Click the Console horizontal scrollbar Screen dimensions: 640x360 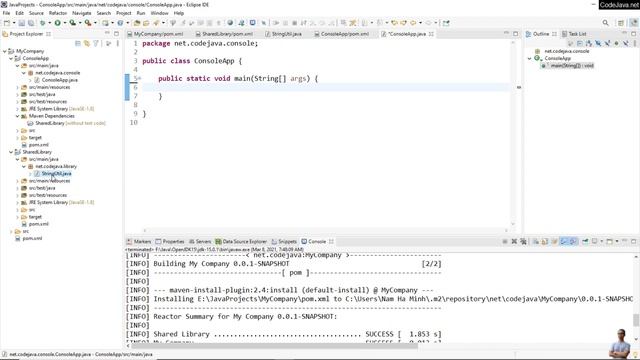(274, 346)
